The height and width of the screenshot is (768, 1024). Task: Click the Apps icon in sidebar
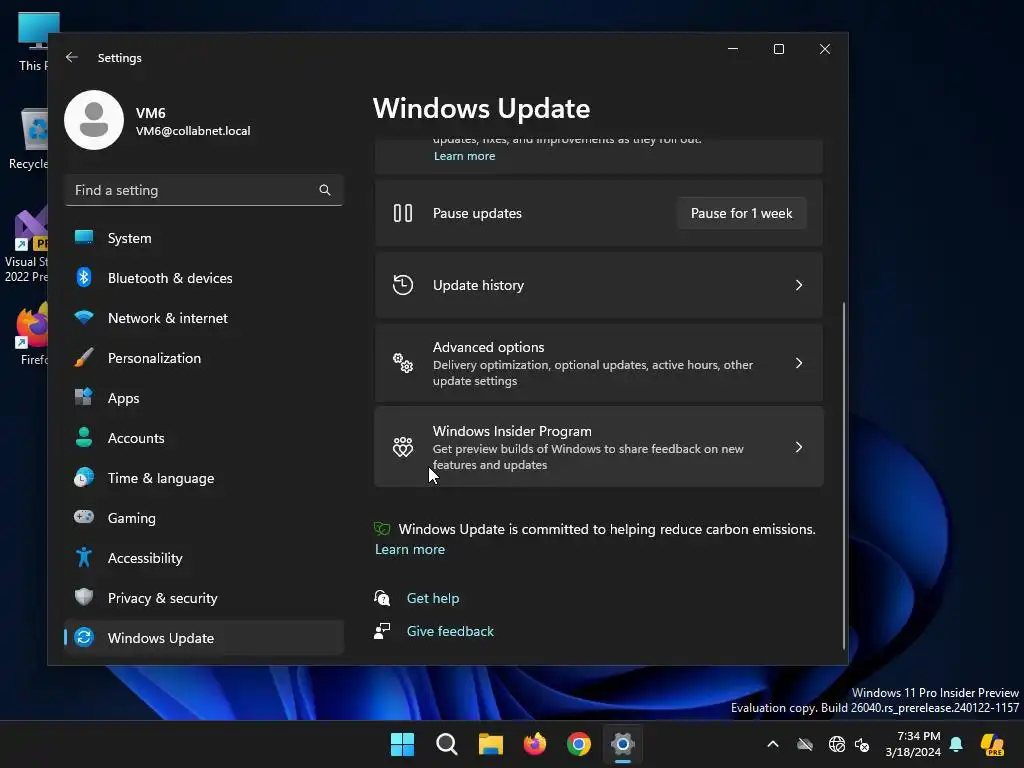pyautogui.click(x=84, y=398)
